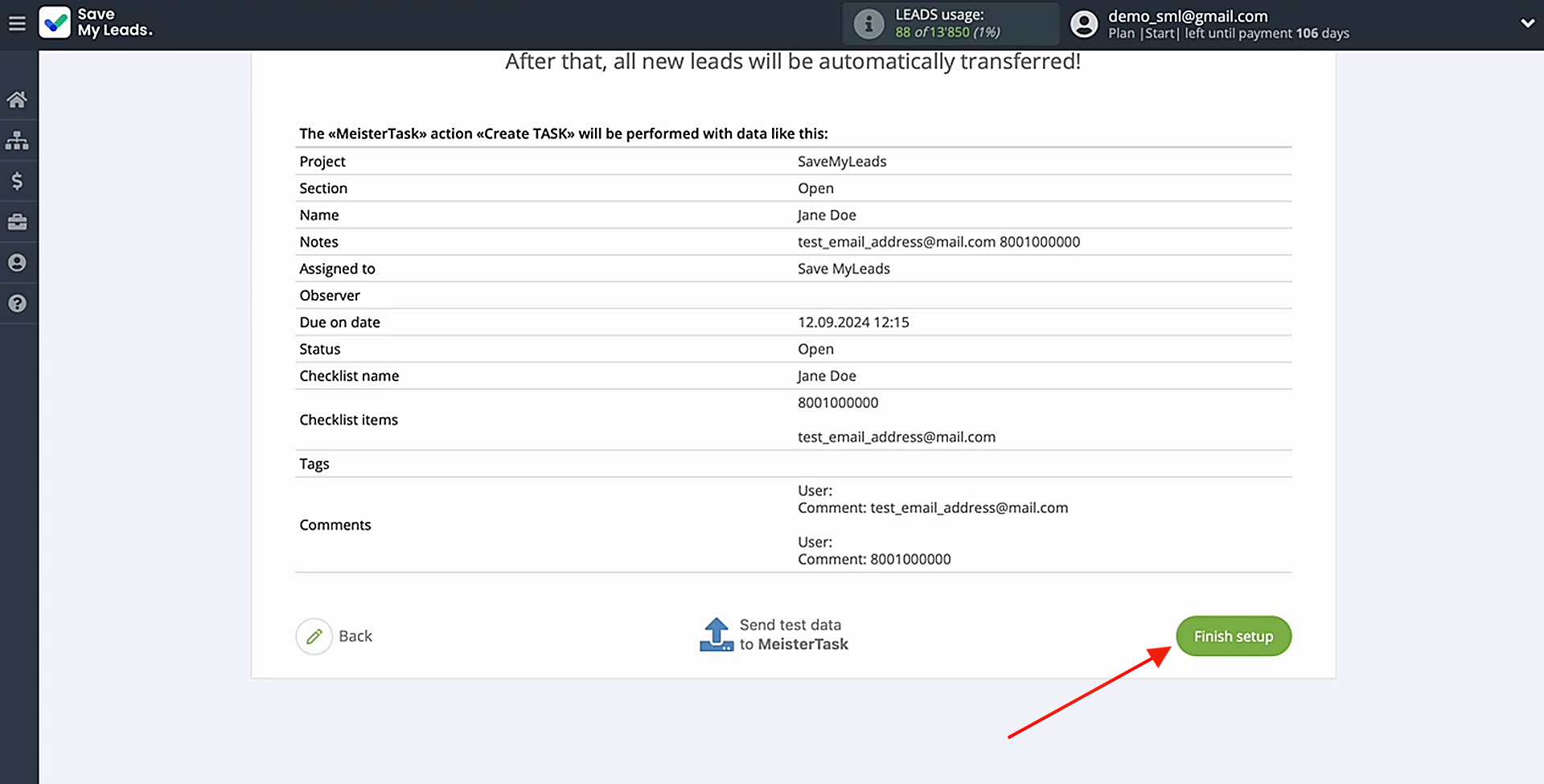Click the Back link
Viewport: 1544px width, 784px height.
pyautogui.click(x=355, y=636)
